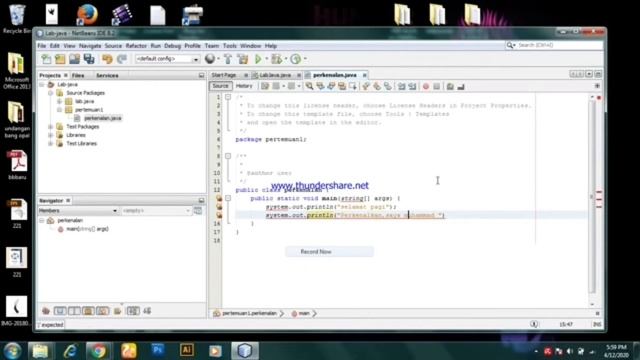Click the pertemuan1.perkenalan breadcrumb

point(249,313)
